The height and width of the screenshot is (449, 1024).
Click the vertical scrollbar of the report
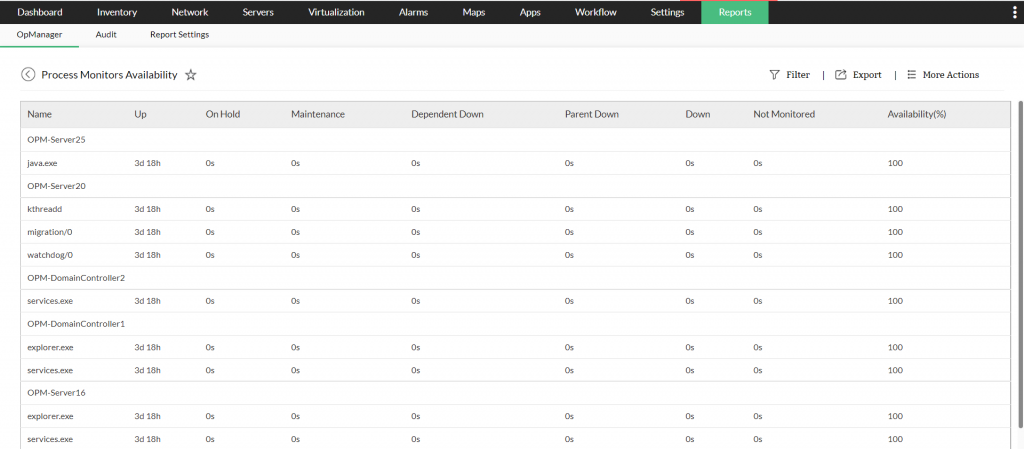(1019, 250)
